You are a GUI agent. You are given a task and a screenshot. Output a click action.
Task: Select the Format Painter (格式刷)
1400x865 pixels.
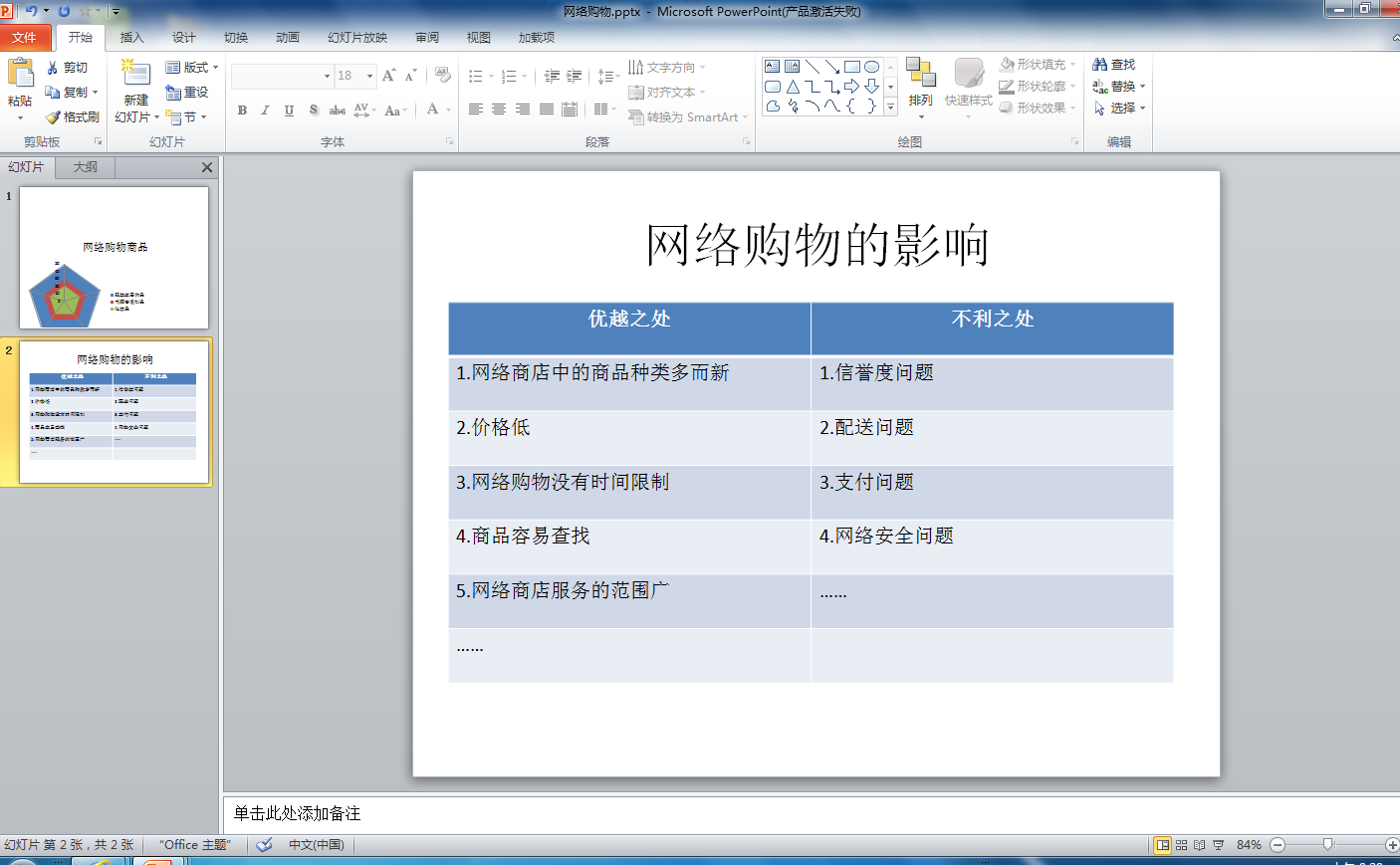pyautogui.click(x=73, y=116)
